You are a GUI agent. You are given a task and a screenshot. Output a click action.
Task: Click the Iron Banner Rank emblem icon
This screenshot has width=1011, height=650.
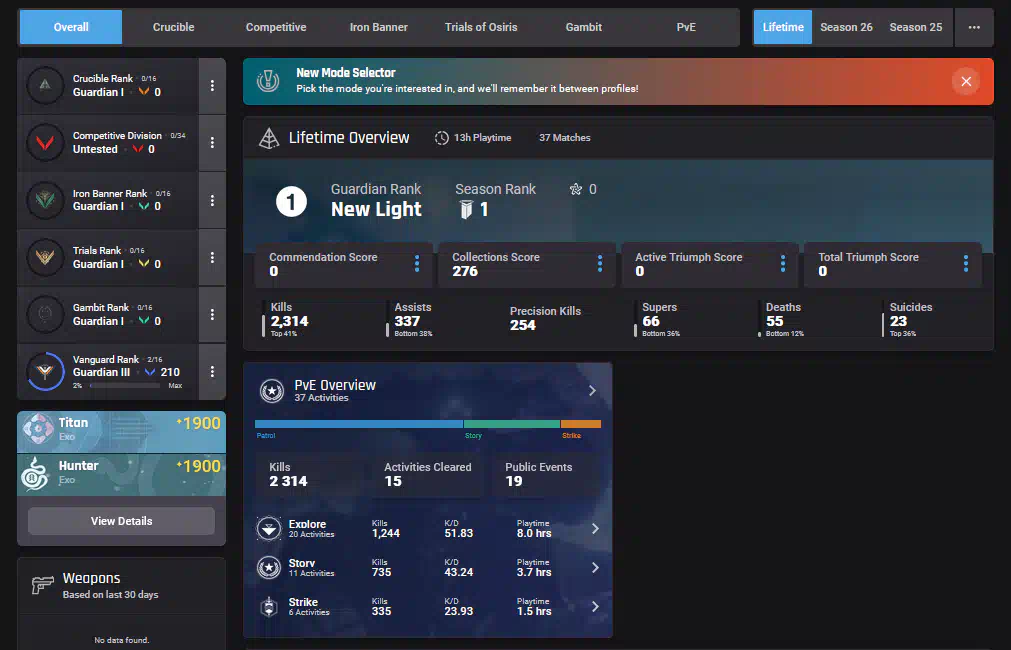point(45,200)
